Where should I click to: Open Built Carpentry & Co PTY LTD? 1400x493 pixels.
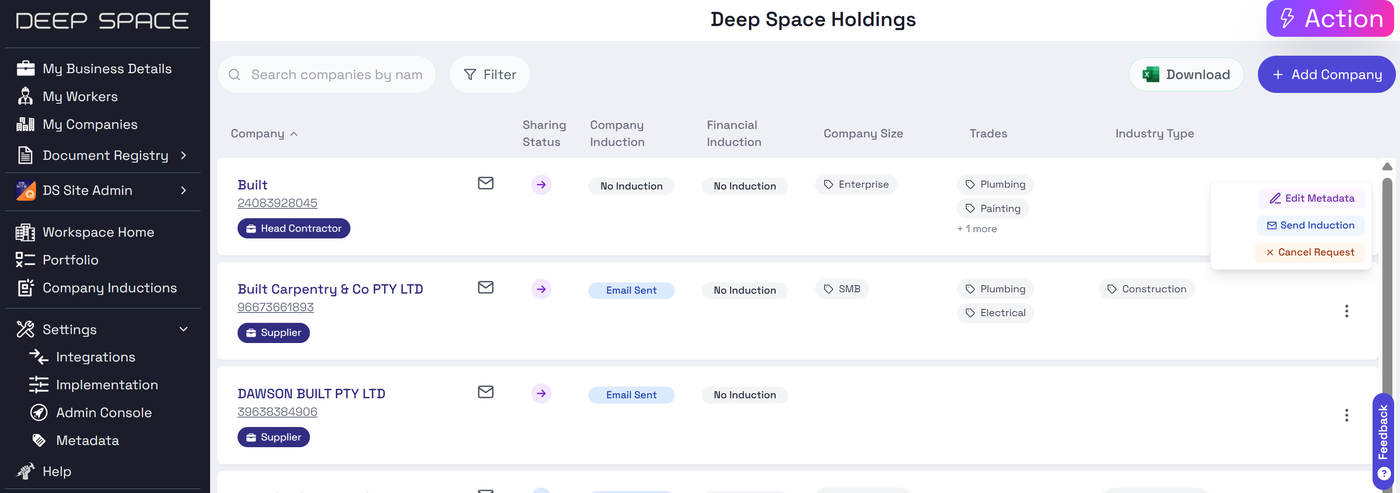[330, 289]
